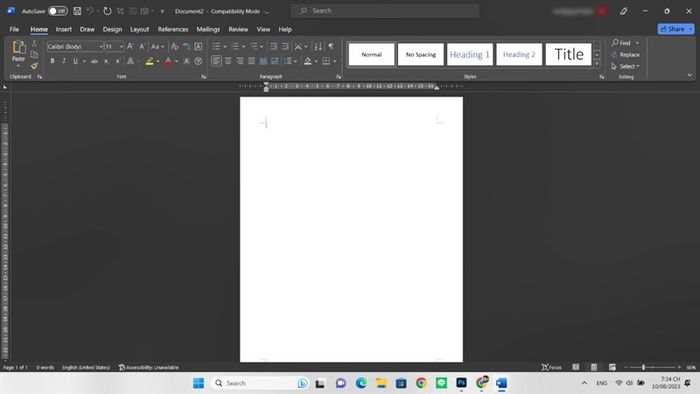Apply Italic formatting
700x394 pixels.
pyautogui.click(x=64, y=61)
